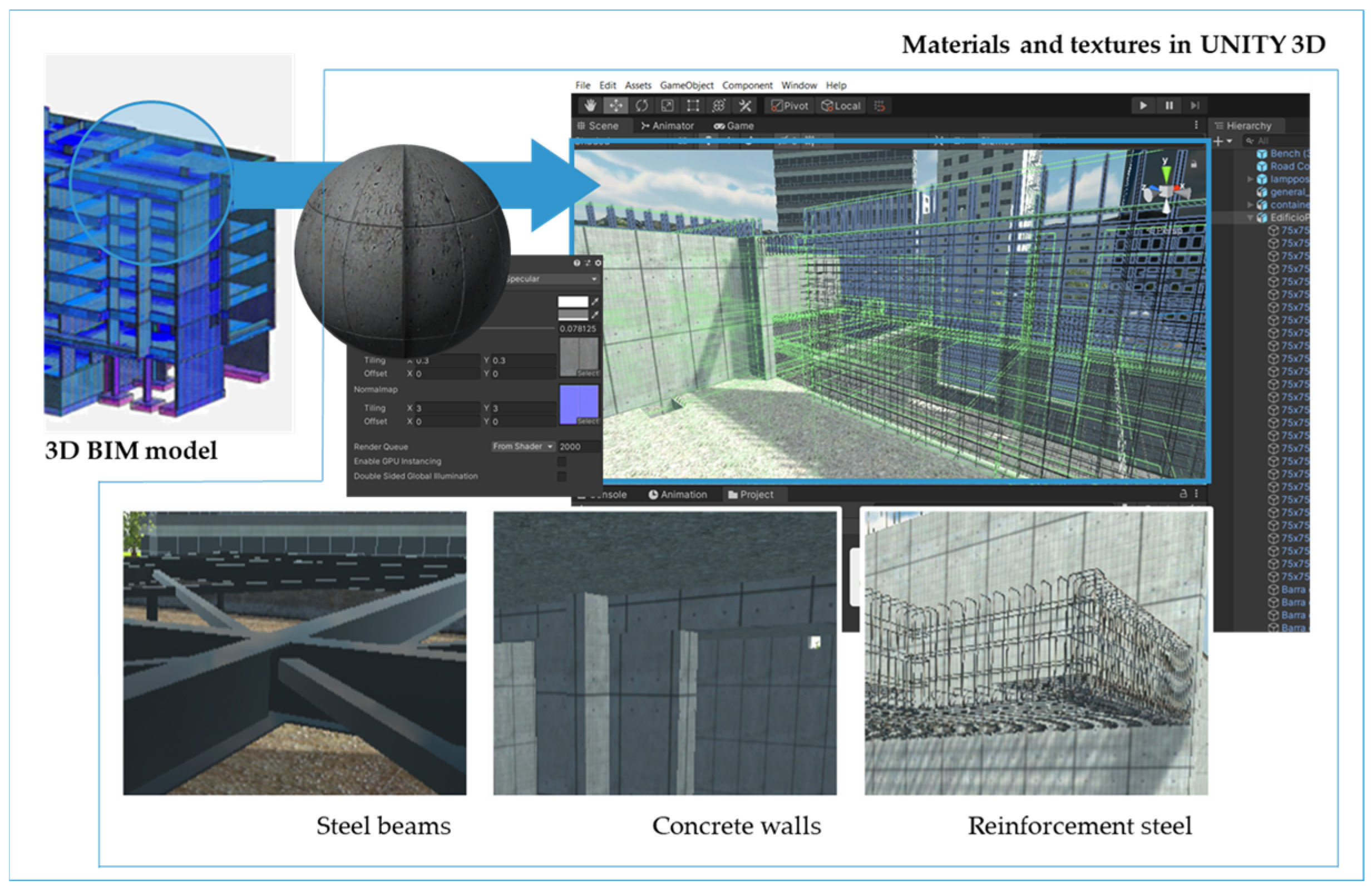Click the plus create button in Hierarchy
The width and height of the screenshot is (1372, 892).
(1217, 141)
